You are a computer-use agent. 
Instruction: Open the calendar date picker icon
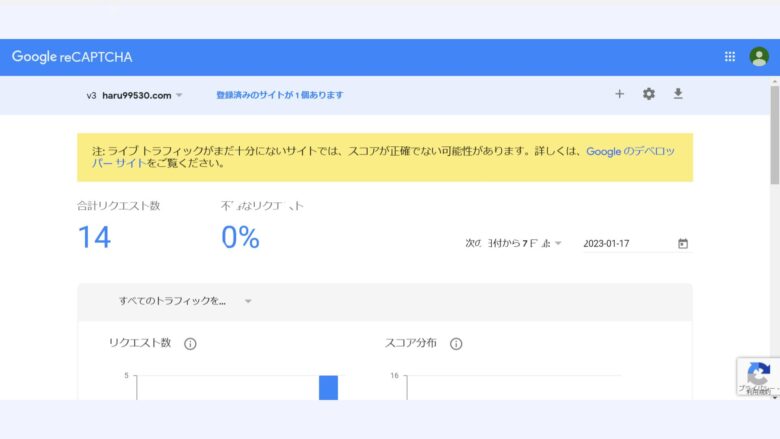(x=683, y=244)
